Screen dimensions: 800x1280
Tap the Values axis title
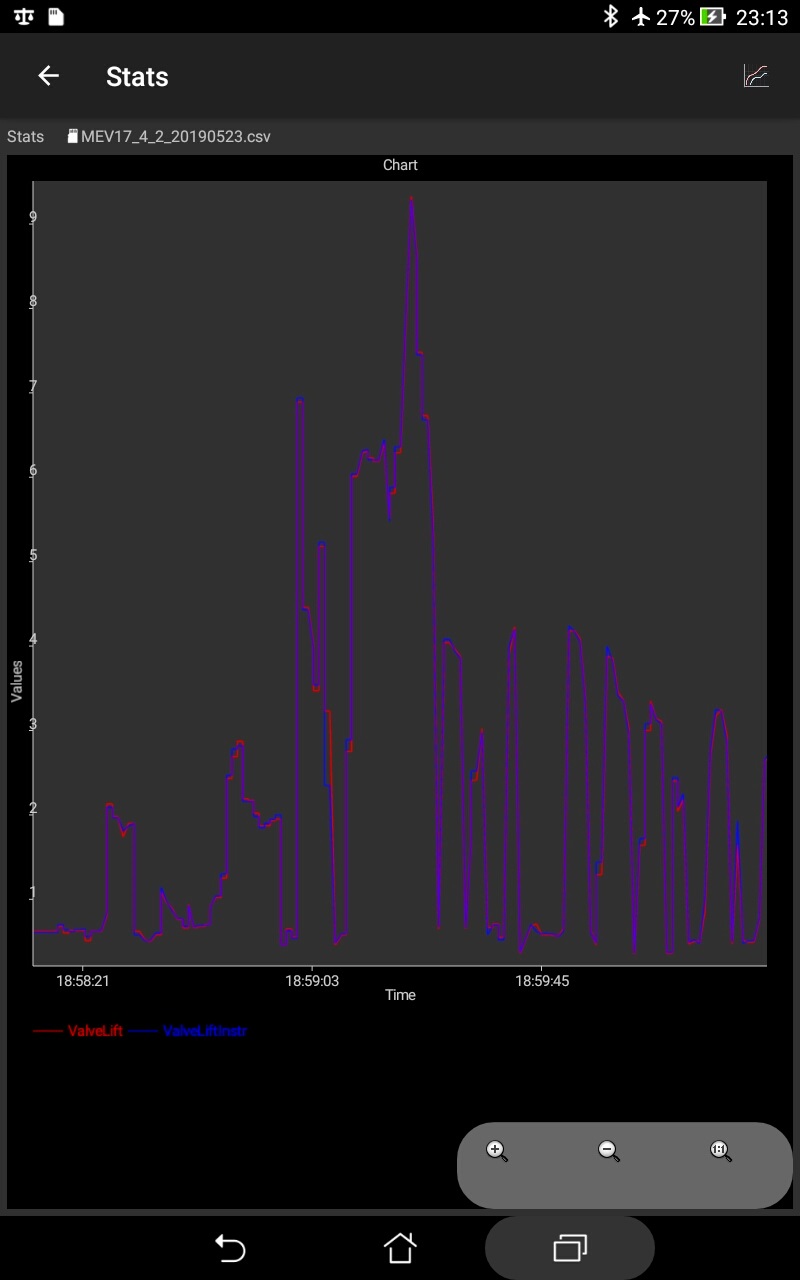click(17, 681)
